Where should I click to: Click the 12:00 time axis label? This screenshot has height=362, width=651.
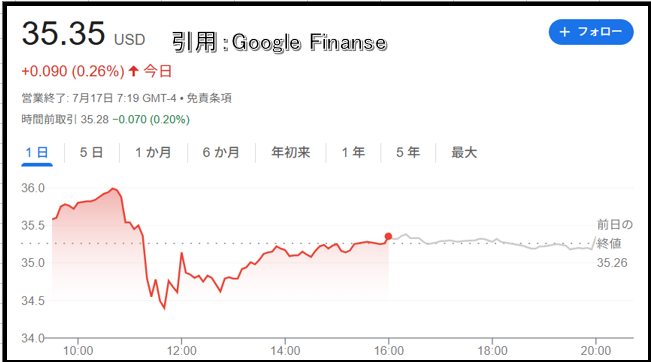tap(182, 351)
